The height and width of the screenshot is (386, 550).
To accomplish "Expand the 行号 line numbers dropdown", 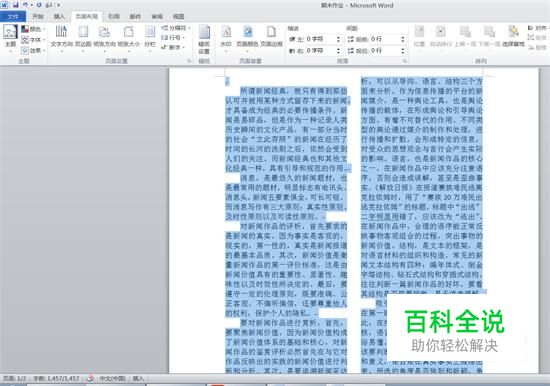I will pos(173,38).
